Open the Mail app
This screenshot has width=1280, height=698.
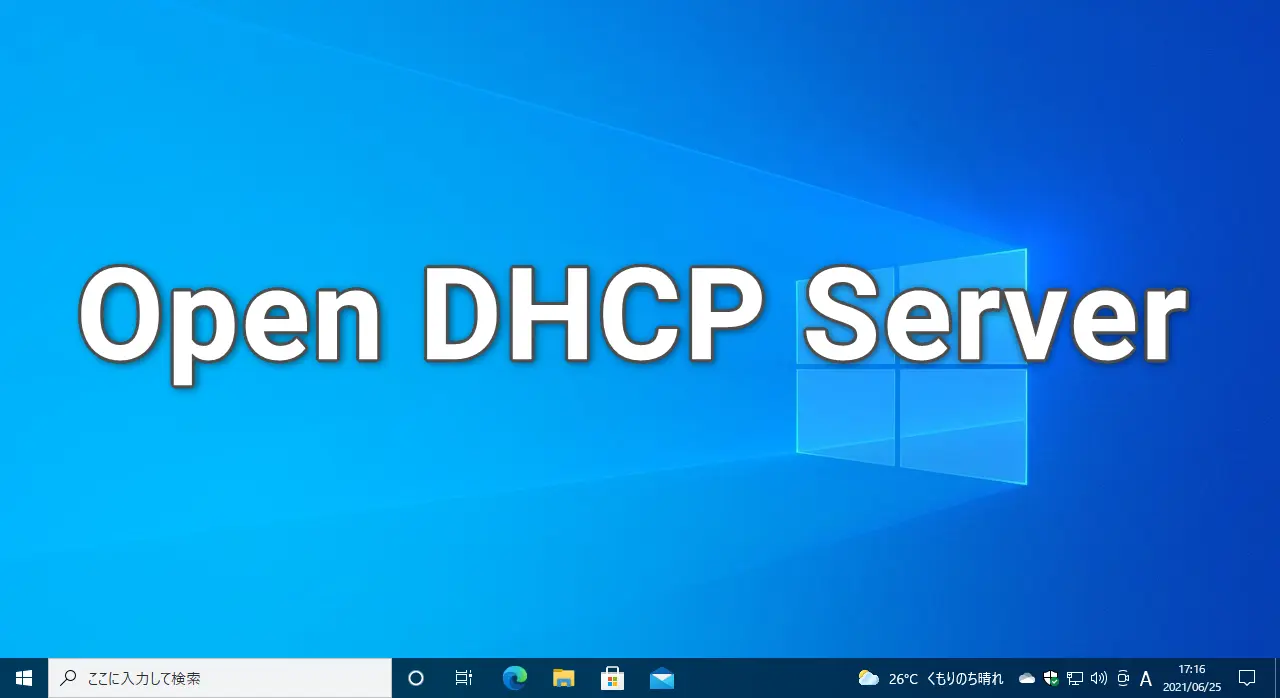click(x=661, y=678)
